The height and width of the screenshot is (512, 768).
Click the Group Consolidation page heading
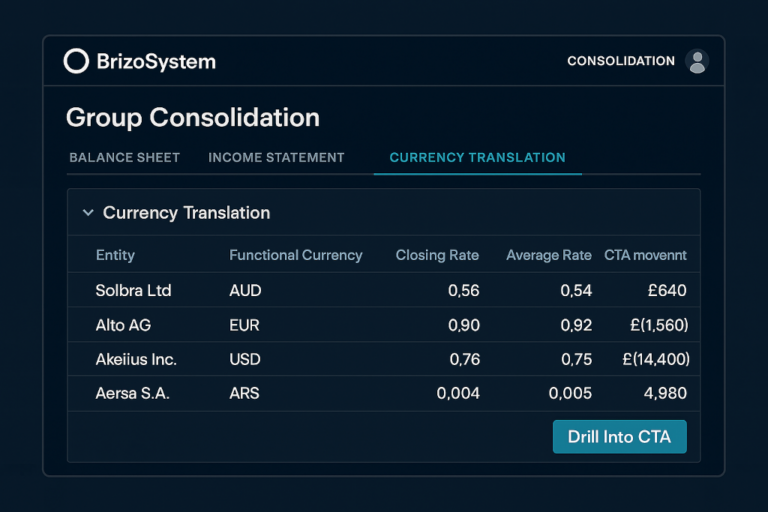[x=193, y=118]
